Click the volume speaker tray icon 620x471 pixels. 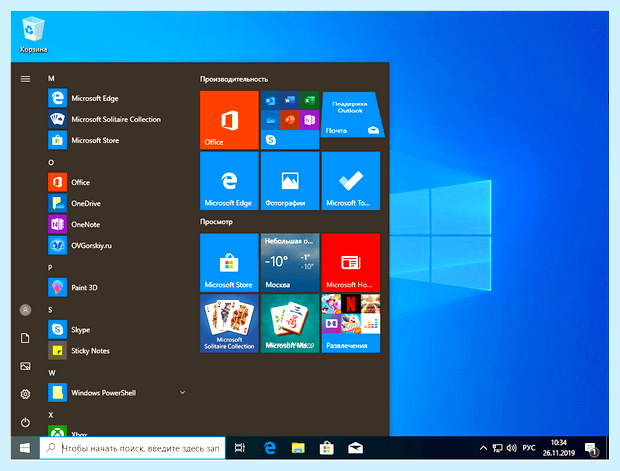click(x=512, y=448)
